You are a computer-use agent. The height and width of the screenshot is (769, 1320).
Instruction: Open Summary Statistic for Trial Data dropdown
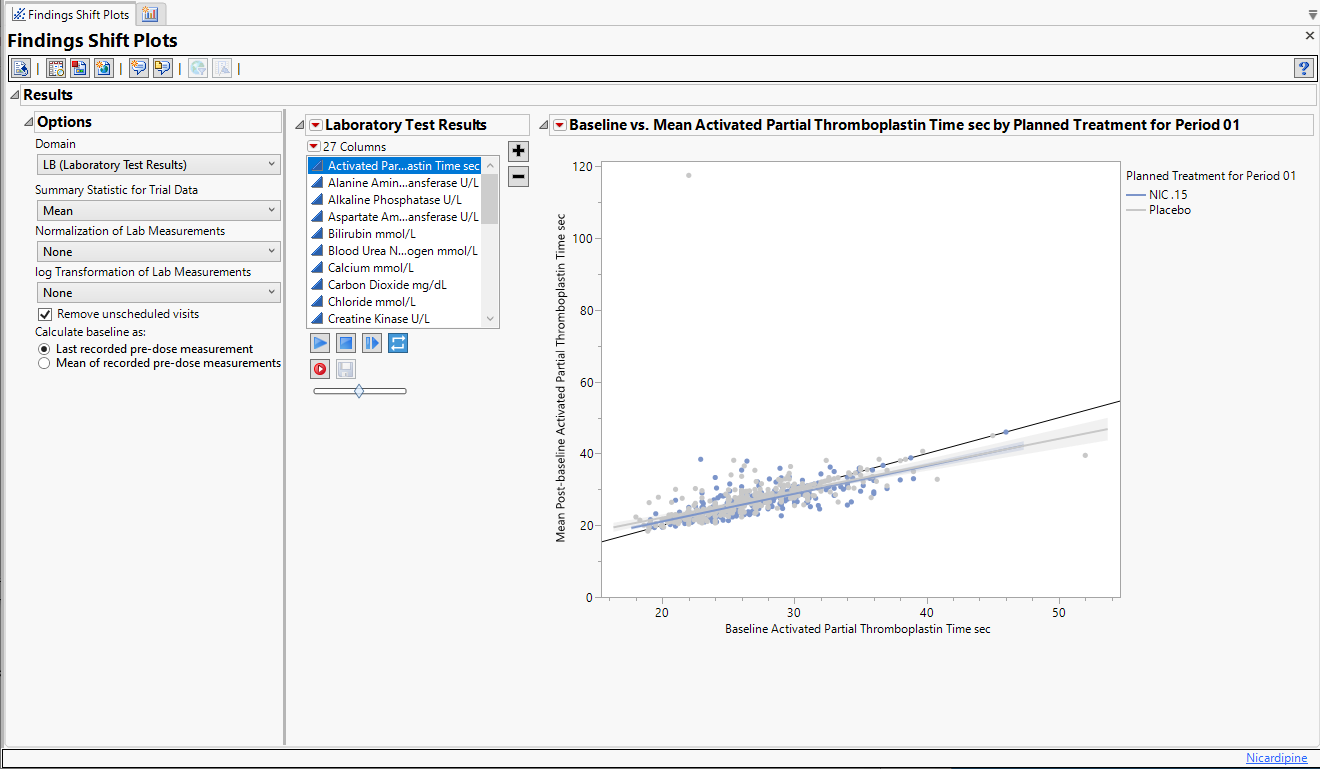(x=159, y=211)
